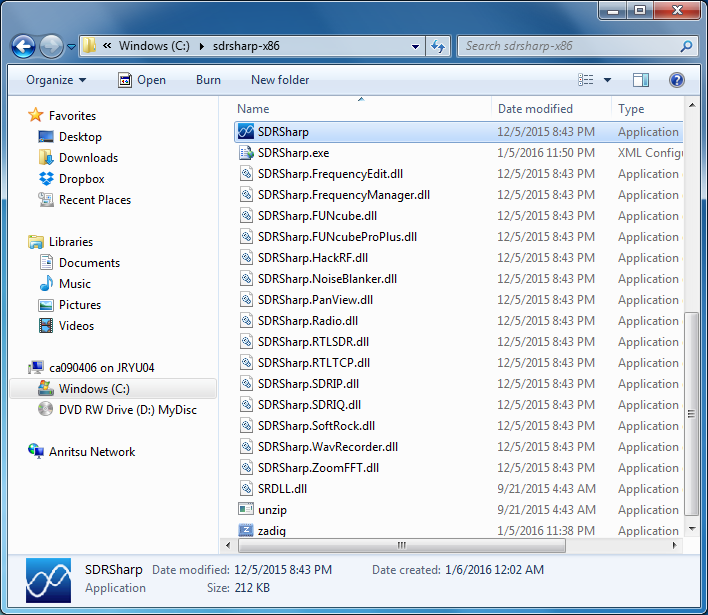The width and height of the screenshot is (708, 615).
Task: Select SDRSharp.PanView.dll file name
Action: coord(315,300)
